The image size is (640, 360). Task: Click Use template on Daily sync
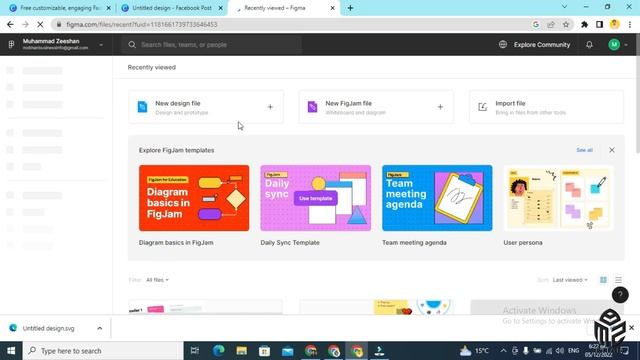pos(316,198)
